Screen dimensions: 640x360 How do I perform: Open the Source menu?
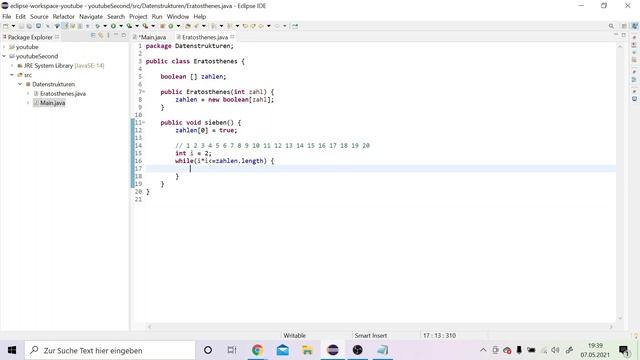39,16
